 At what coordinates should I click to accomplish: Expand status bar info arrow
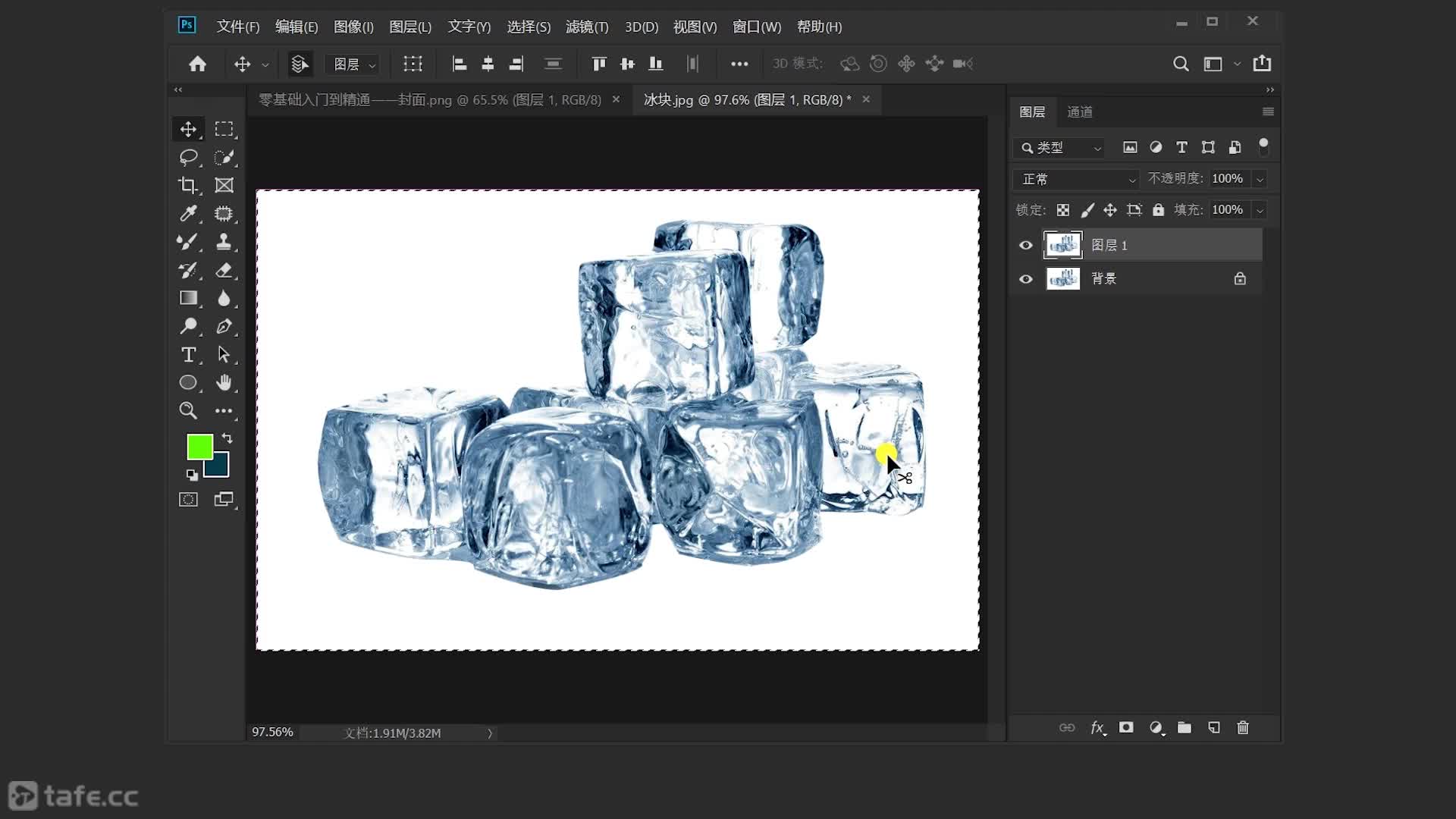point(490,733)
